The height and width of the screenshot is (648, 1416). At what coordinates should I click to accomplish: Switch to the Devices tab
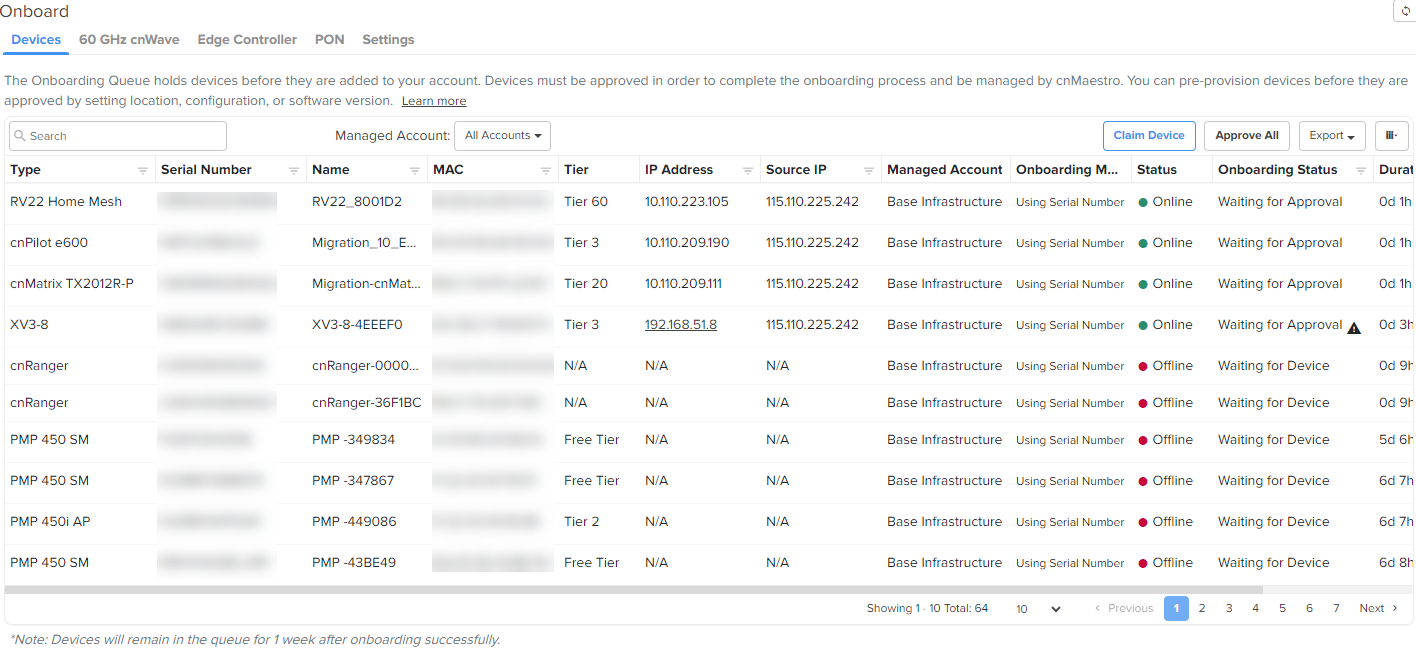(36, 40)
